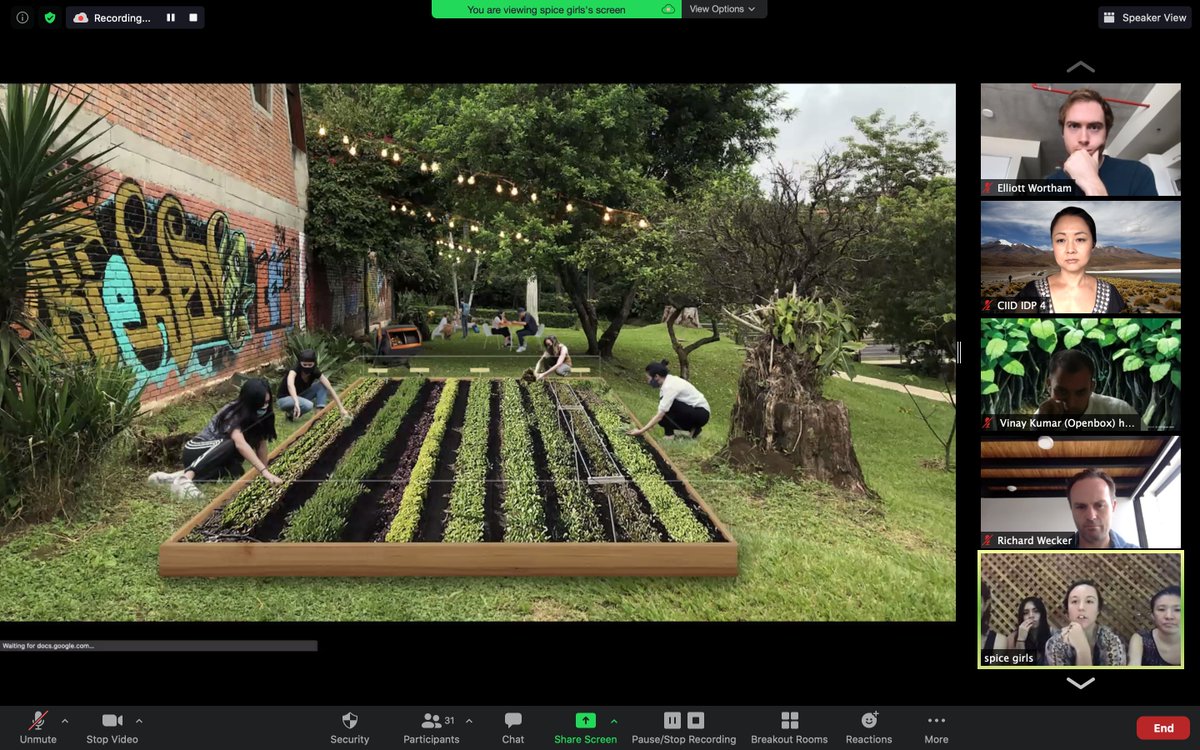Click the Recording cloud icon
Viewport: 1200px width, 750px height.
coord(81,17)
